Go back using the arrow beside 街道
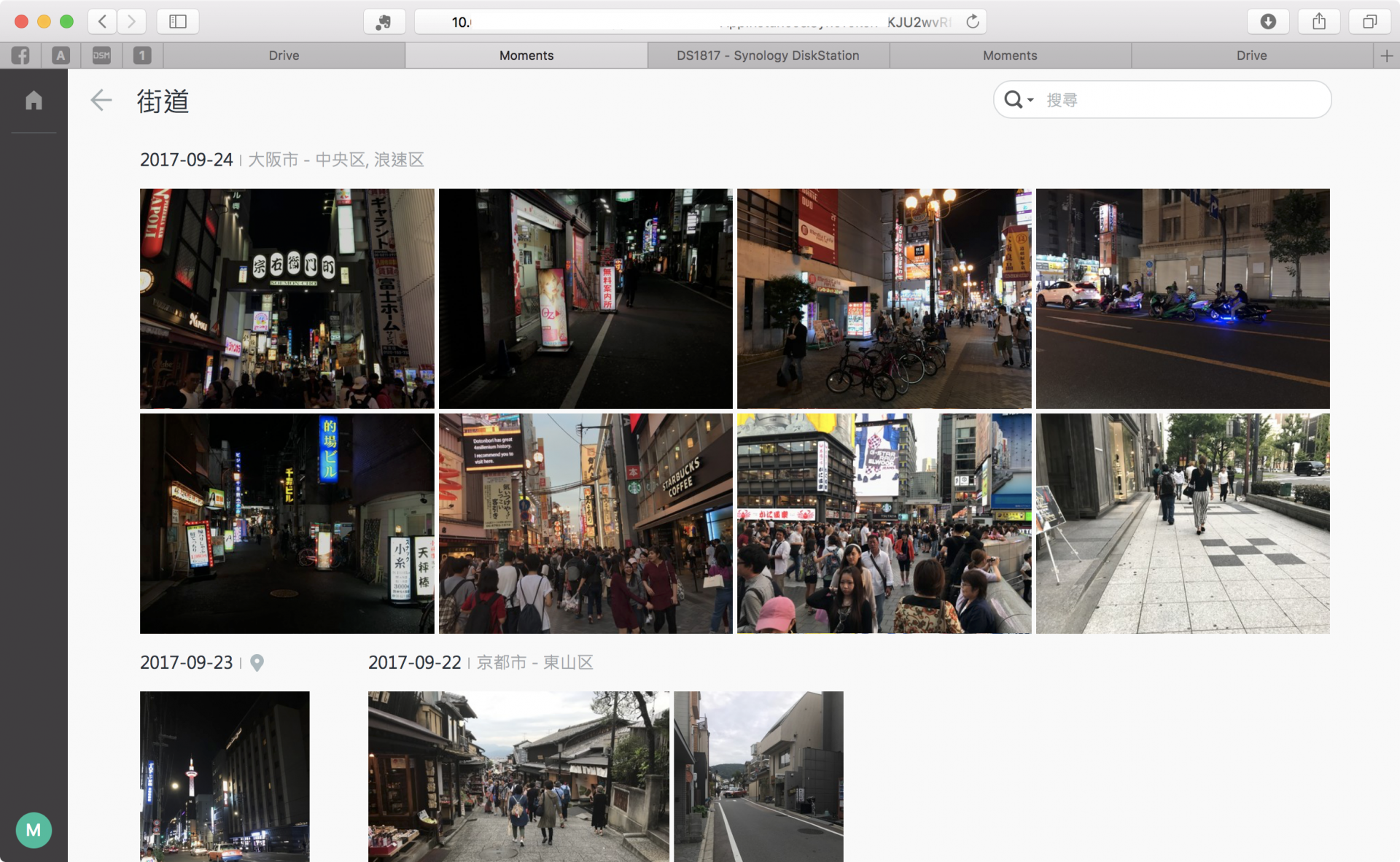The height and width of the screenshot is (862, 1400). pyautogui.click(x=101, y=100)
